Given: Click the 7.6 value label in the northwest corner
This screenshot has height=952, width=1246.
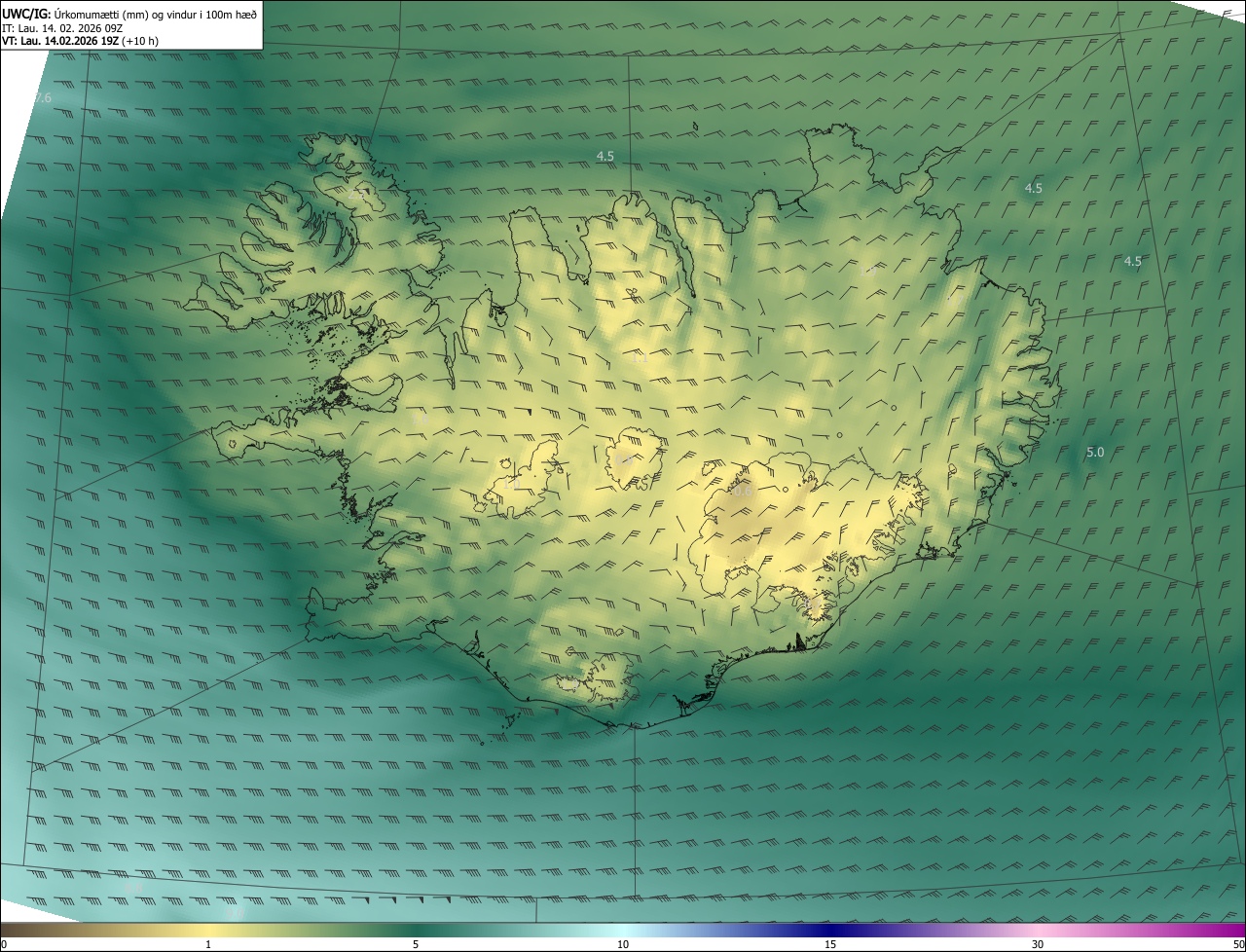Looking at the screenshot, I should pos(42,98).
